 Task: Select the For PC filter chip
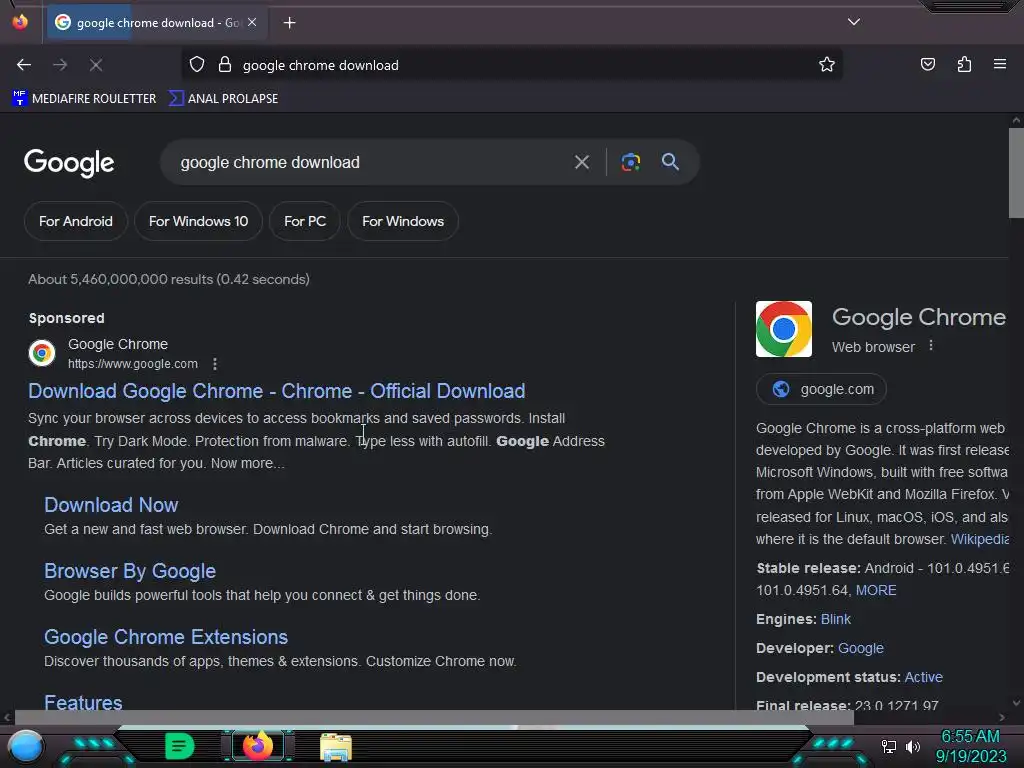[305, 221]
